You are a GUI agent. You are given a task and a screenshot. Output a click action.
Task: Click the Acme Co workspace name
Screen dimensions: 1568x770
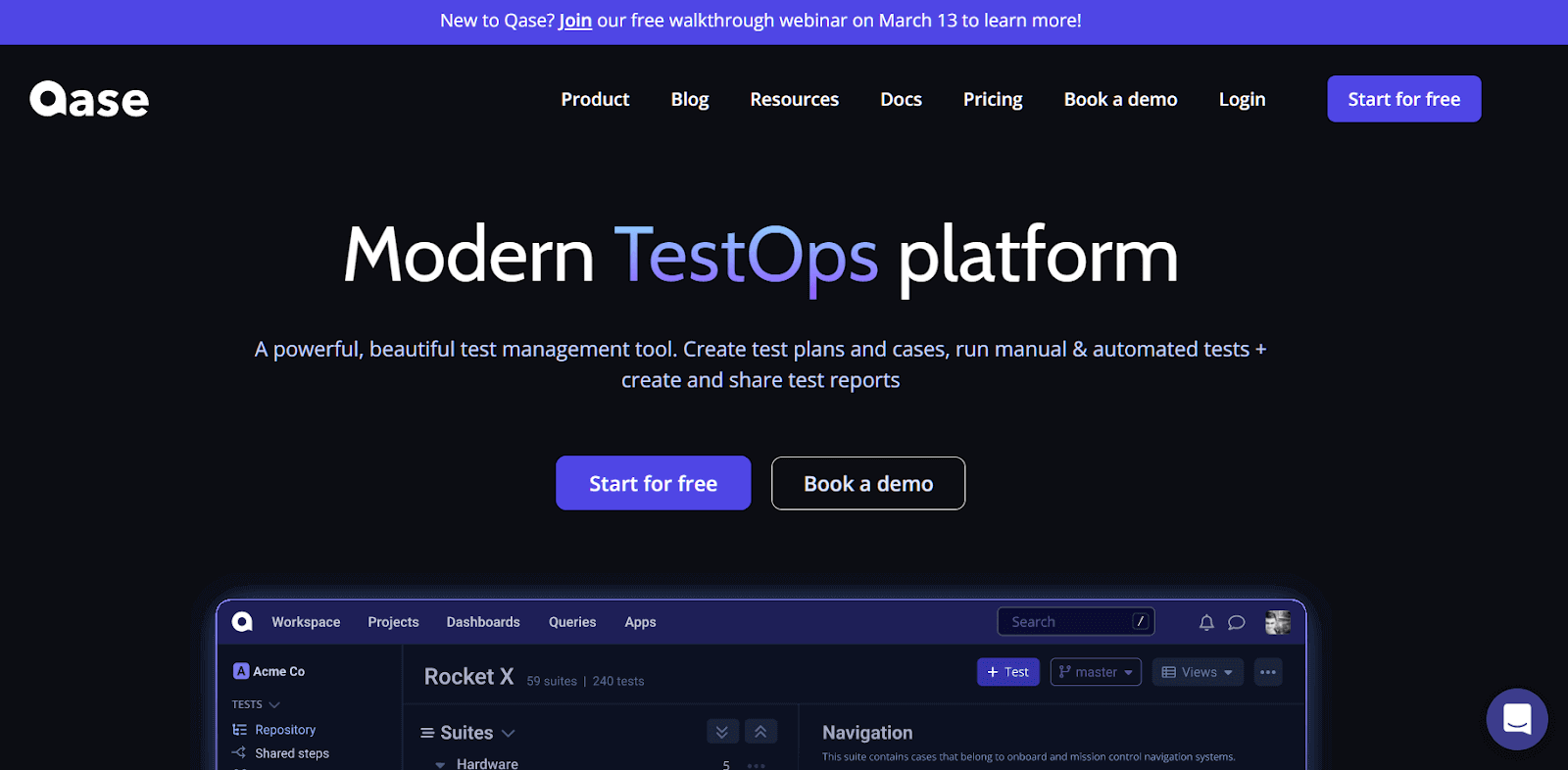click(279, 671)
